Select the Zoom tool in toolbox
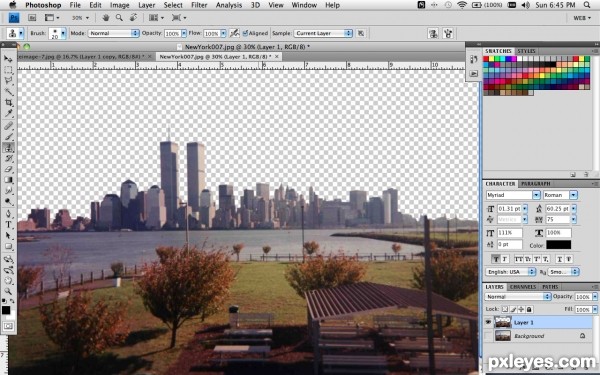The image size is (600, 375). (8, 292)
